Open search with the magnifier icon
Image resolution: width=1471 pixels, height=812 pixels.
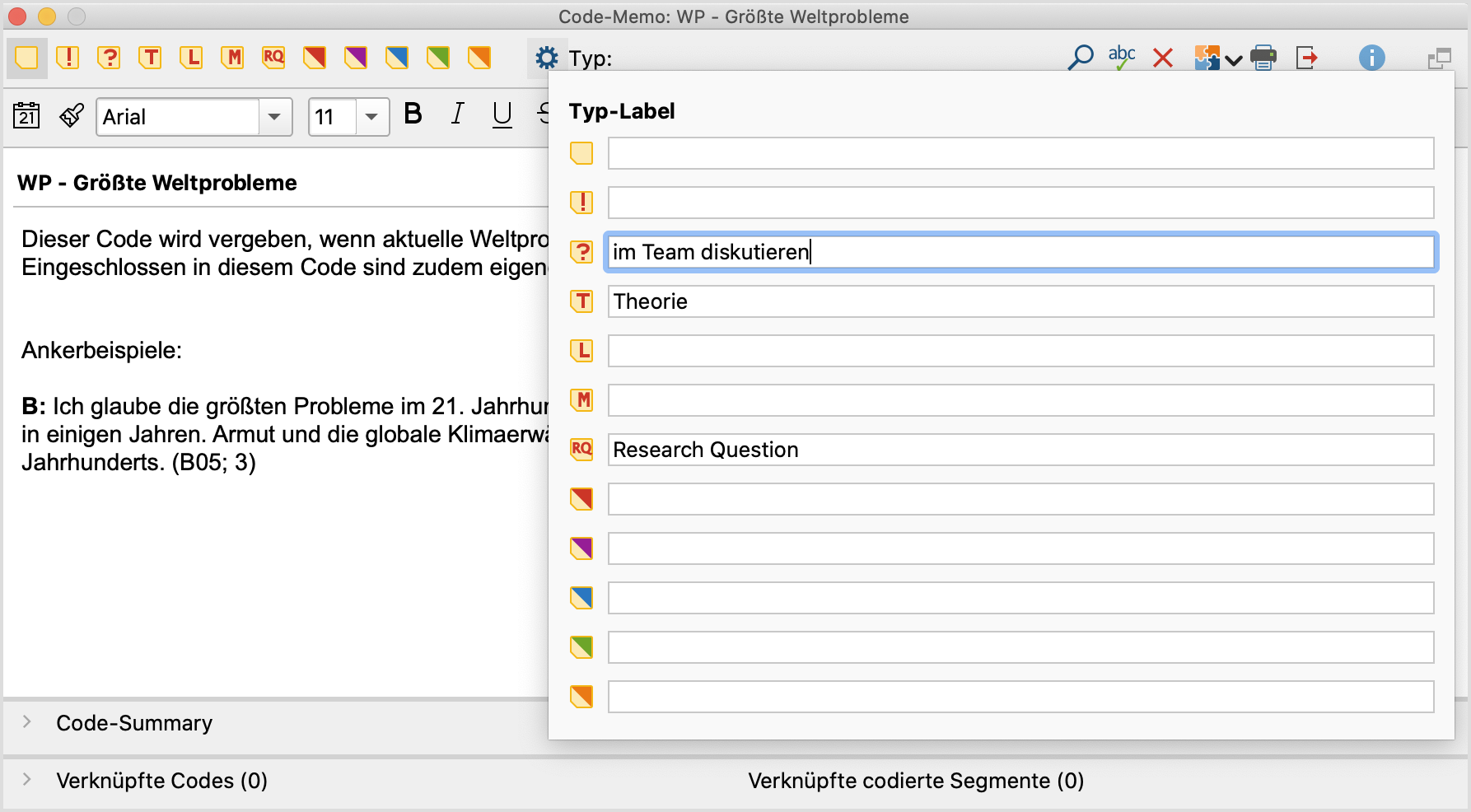pyautogui.click(x=1081, y=58)
